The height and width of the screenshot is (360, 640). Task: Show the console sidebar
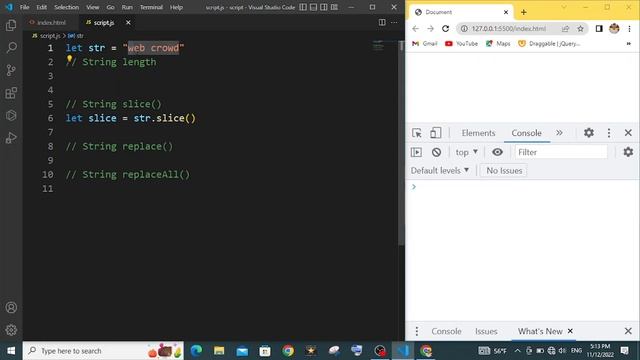(x=416, y=152)
